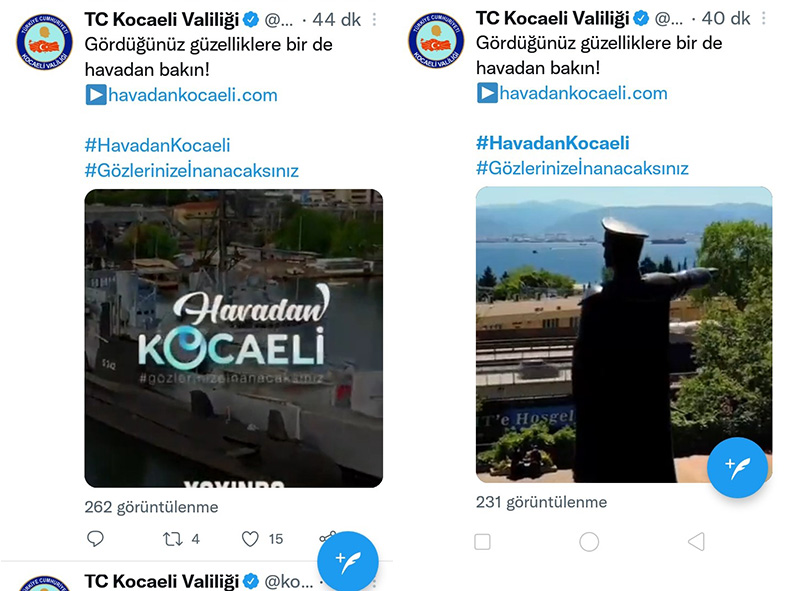Open #GözlerinizeİnanacaksınIz hashtag in right tweet
The width and height of the screenshot is (786, 591).
point(582,168)
